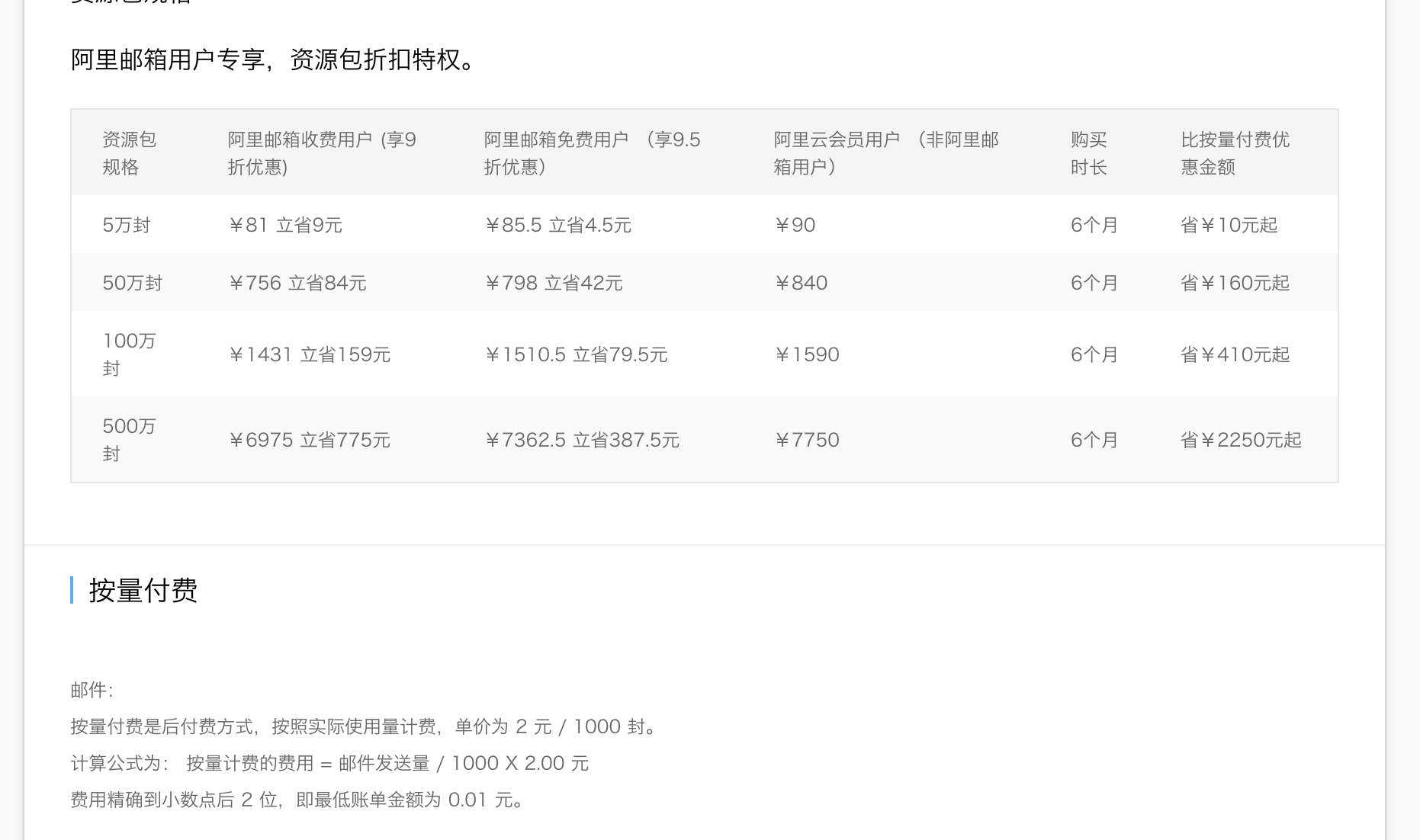The width and height of the screenshot is (1420, 840).
Task: Click "6个月" in the 50万封 row
Action: (1094, 283)
